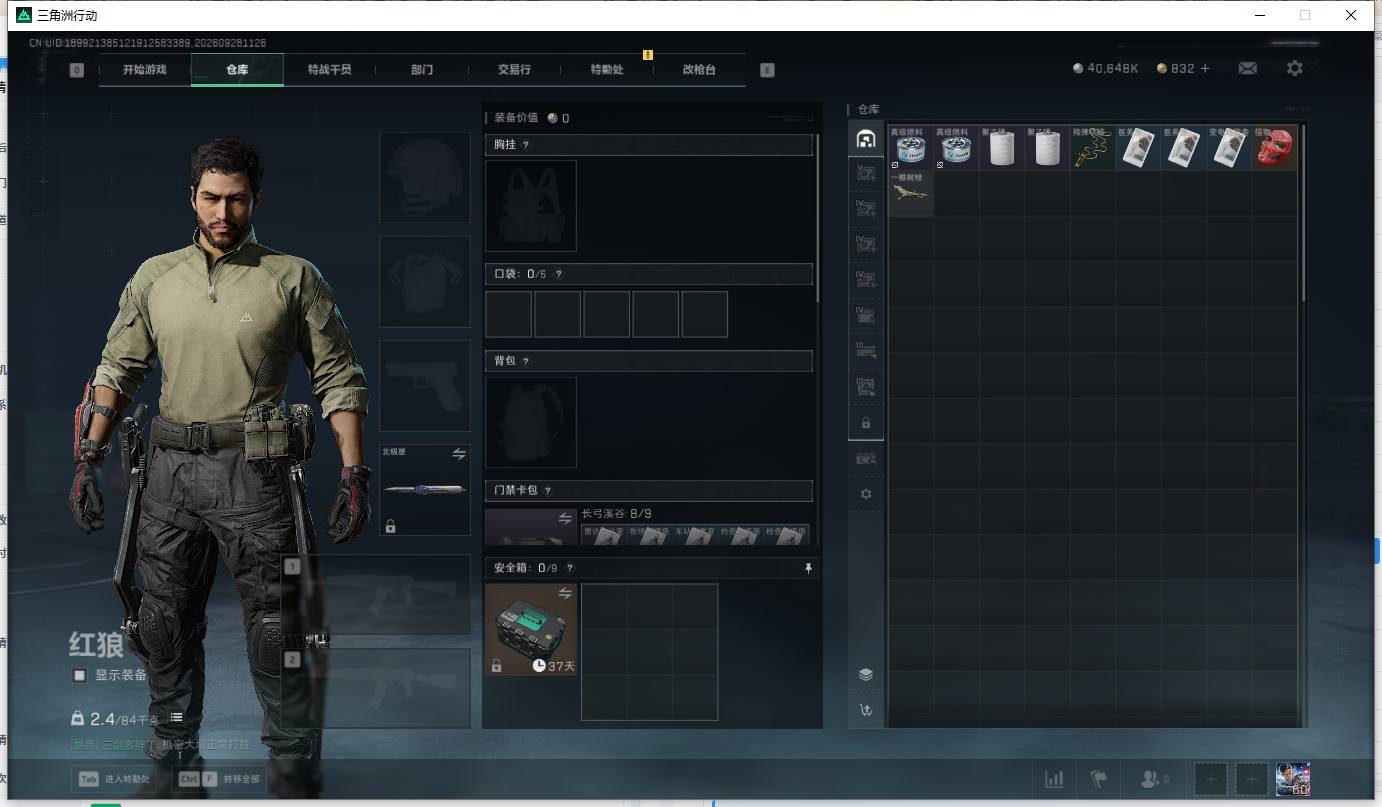Viewport: 1382px width, 807px height.
Task: Select the golden chain item in warehouse
Action: [1093, 148]
